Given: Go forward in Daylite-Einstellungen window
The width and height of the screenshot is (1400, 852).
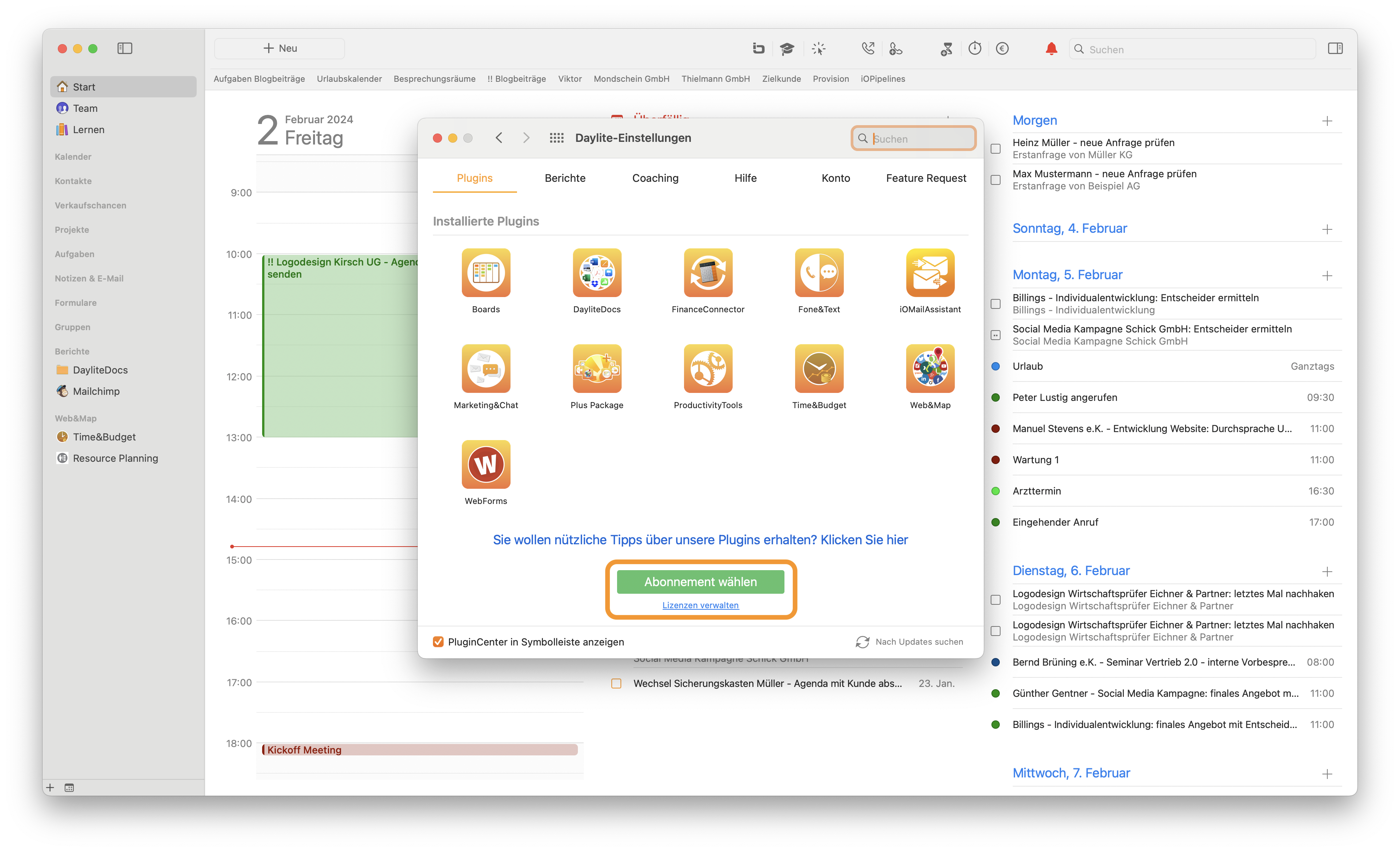Looking at the screenshot, I should (x=526, y=138).
